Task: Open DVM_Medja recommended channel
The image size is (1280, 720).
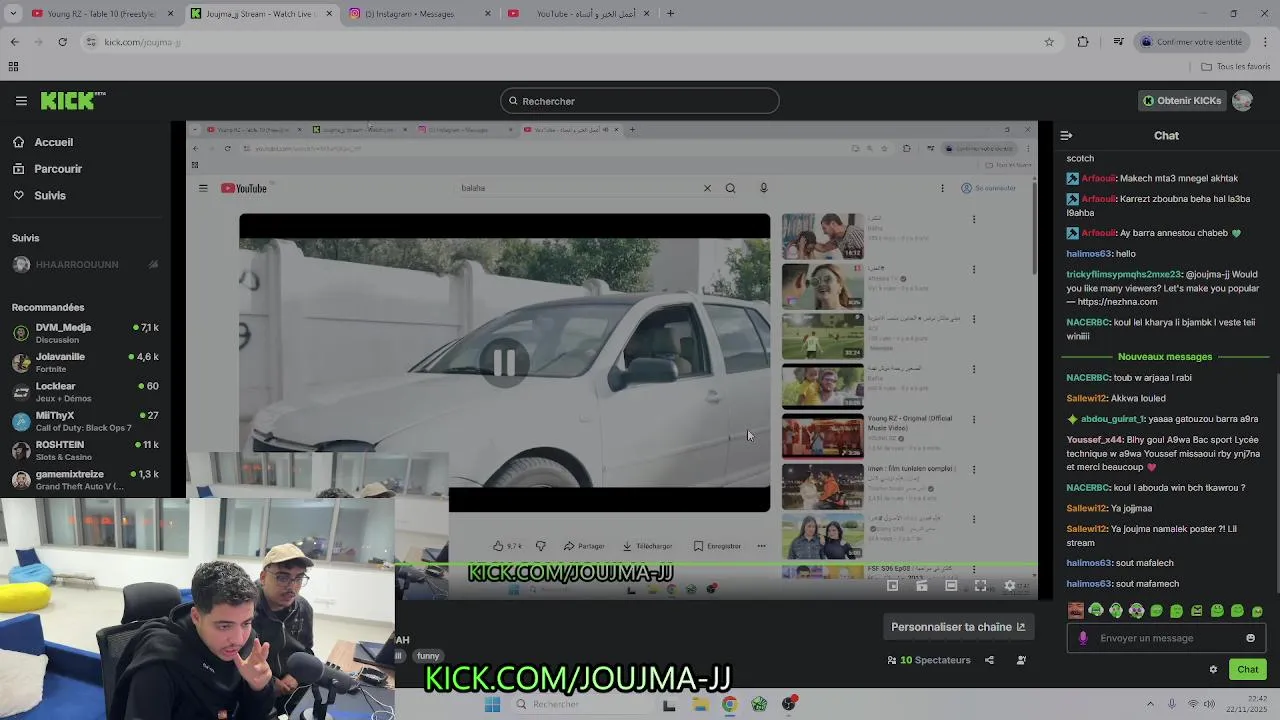Action: (84, 333)
